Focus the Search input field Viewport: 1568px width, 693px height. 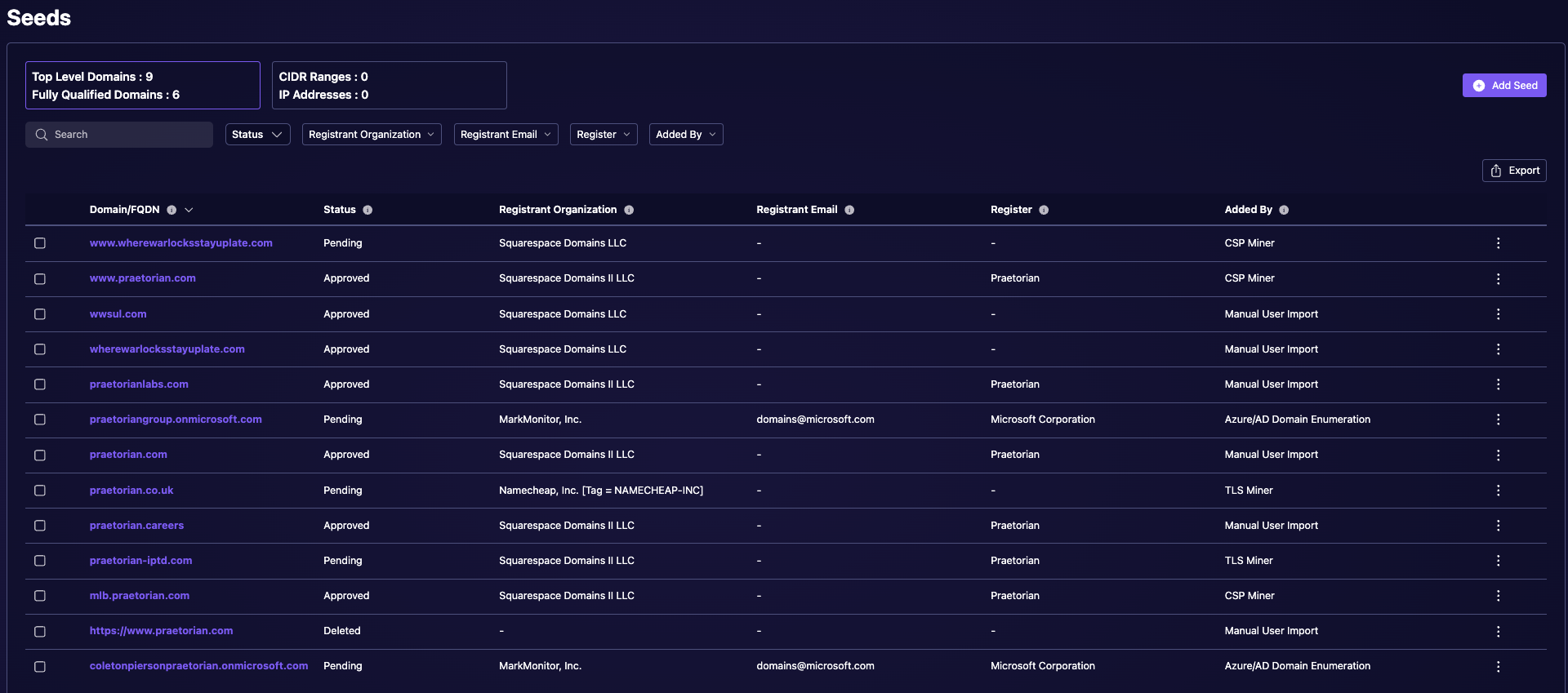(127, 135)
